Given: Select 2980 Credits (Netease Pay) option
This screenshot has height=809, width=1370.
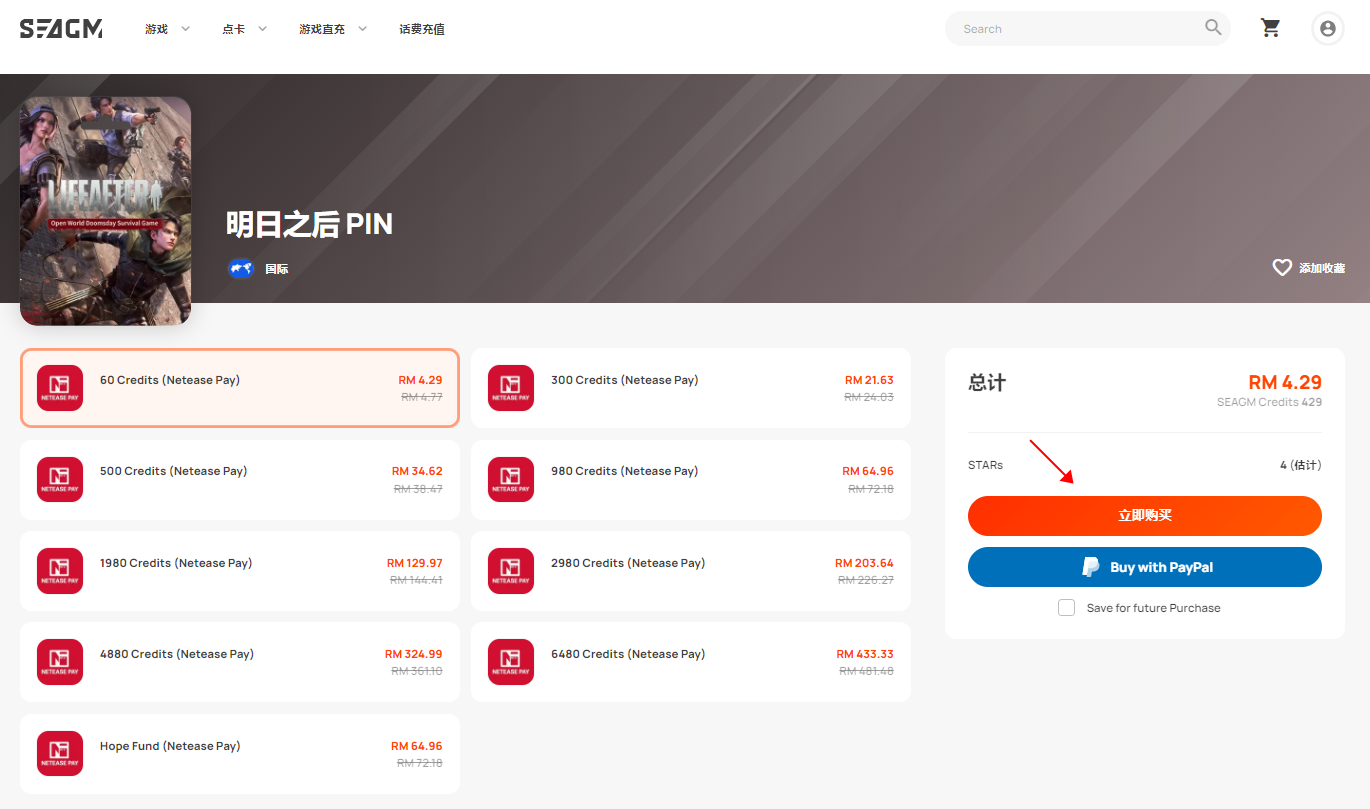Looking at the screenshot, I should [691, 571].
